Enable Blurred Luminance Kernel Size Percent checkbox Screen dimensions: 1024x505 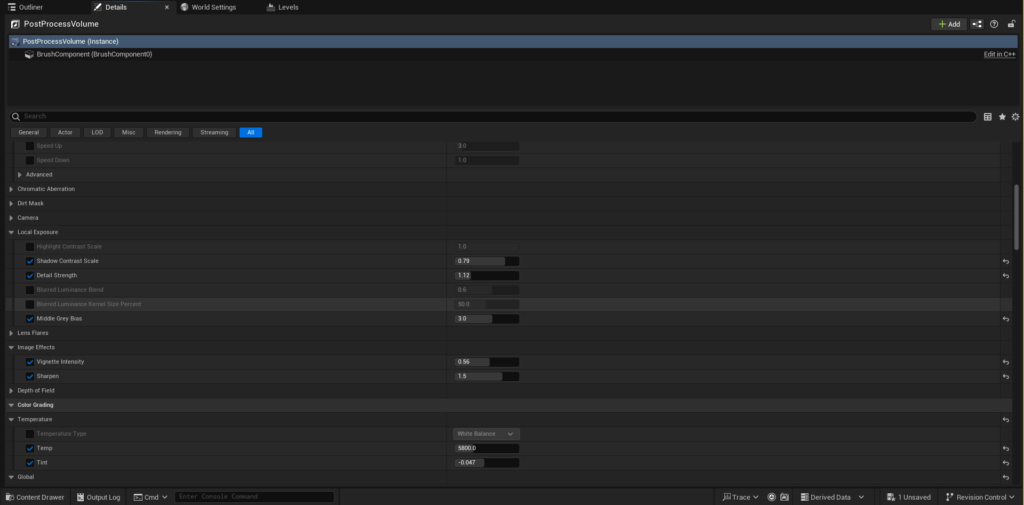30,304
